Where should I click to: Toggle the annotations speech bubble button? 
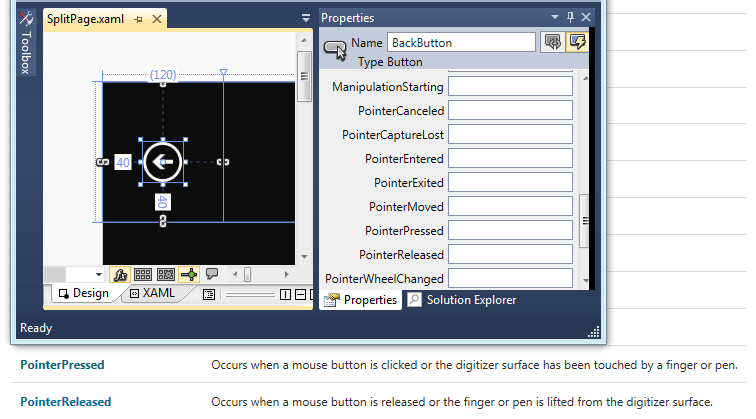pyautogui.click(x=212, y=274)
